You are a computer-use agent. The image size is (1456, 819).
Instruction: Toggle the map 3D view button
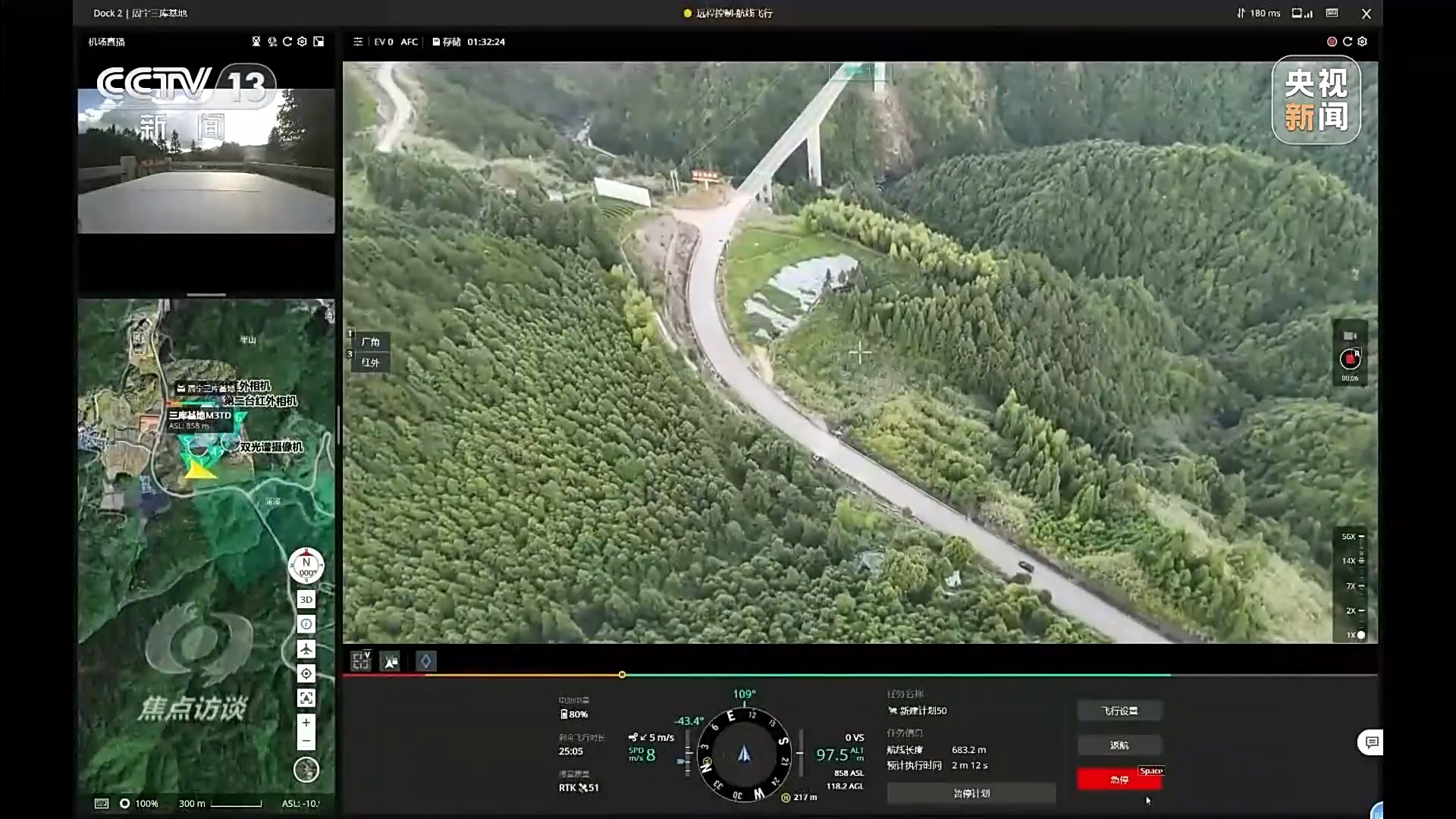coord(306,600)
